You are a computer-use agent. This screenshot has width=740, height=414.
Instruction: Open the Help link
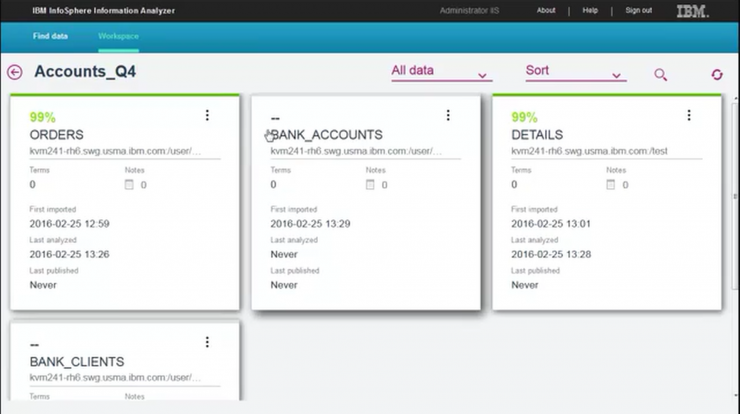[590, 10]
